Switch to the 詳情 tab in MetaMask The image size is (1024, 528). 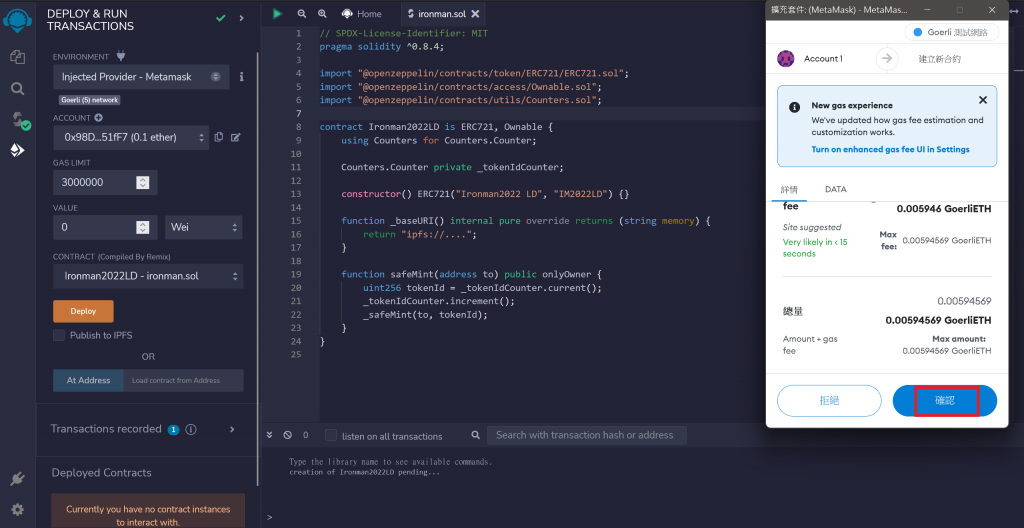(x=789, y=190)
